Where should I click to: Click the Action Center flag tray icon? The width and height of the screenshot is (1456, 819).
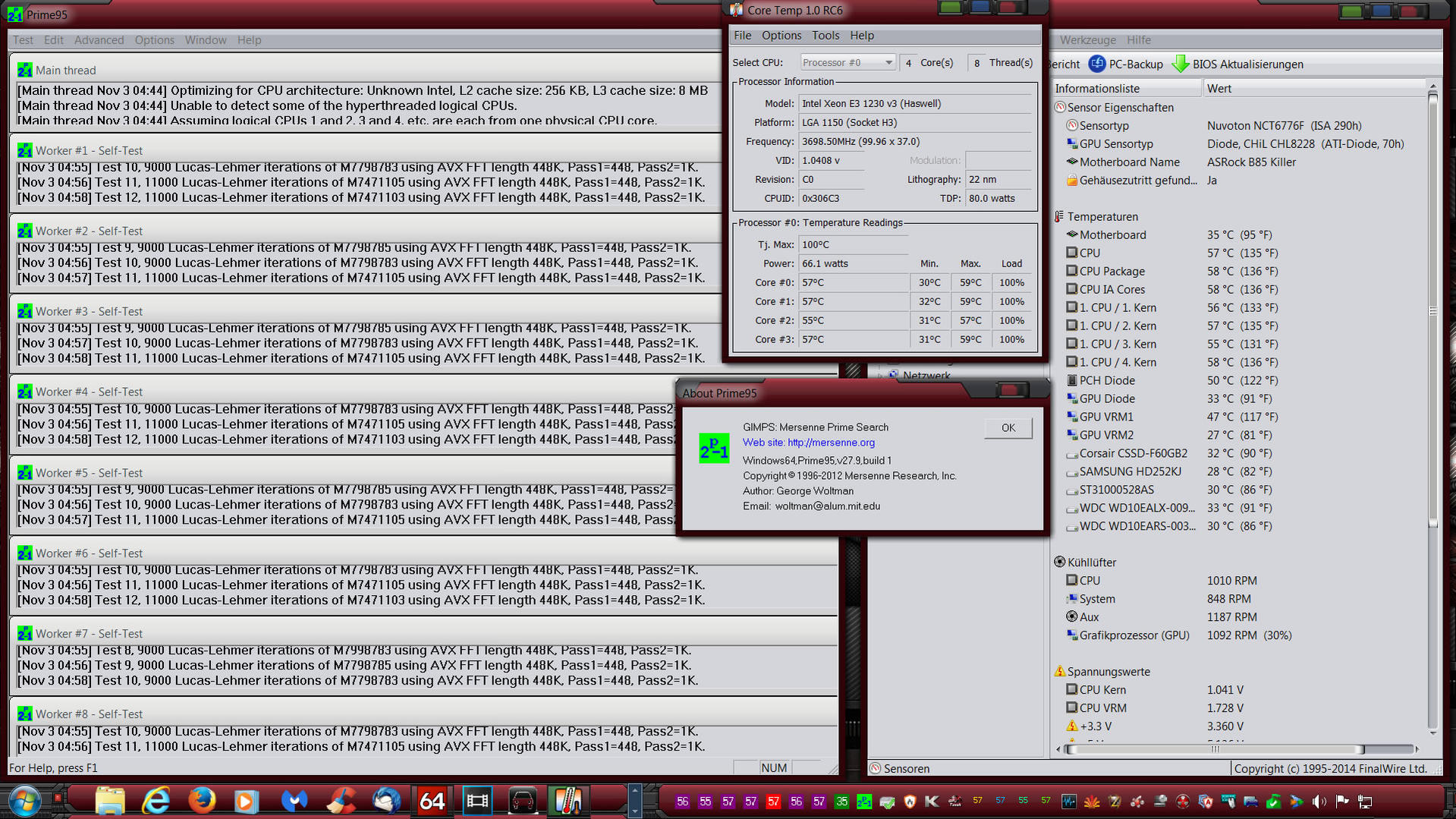coord(1342,802)
